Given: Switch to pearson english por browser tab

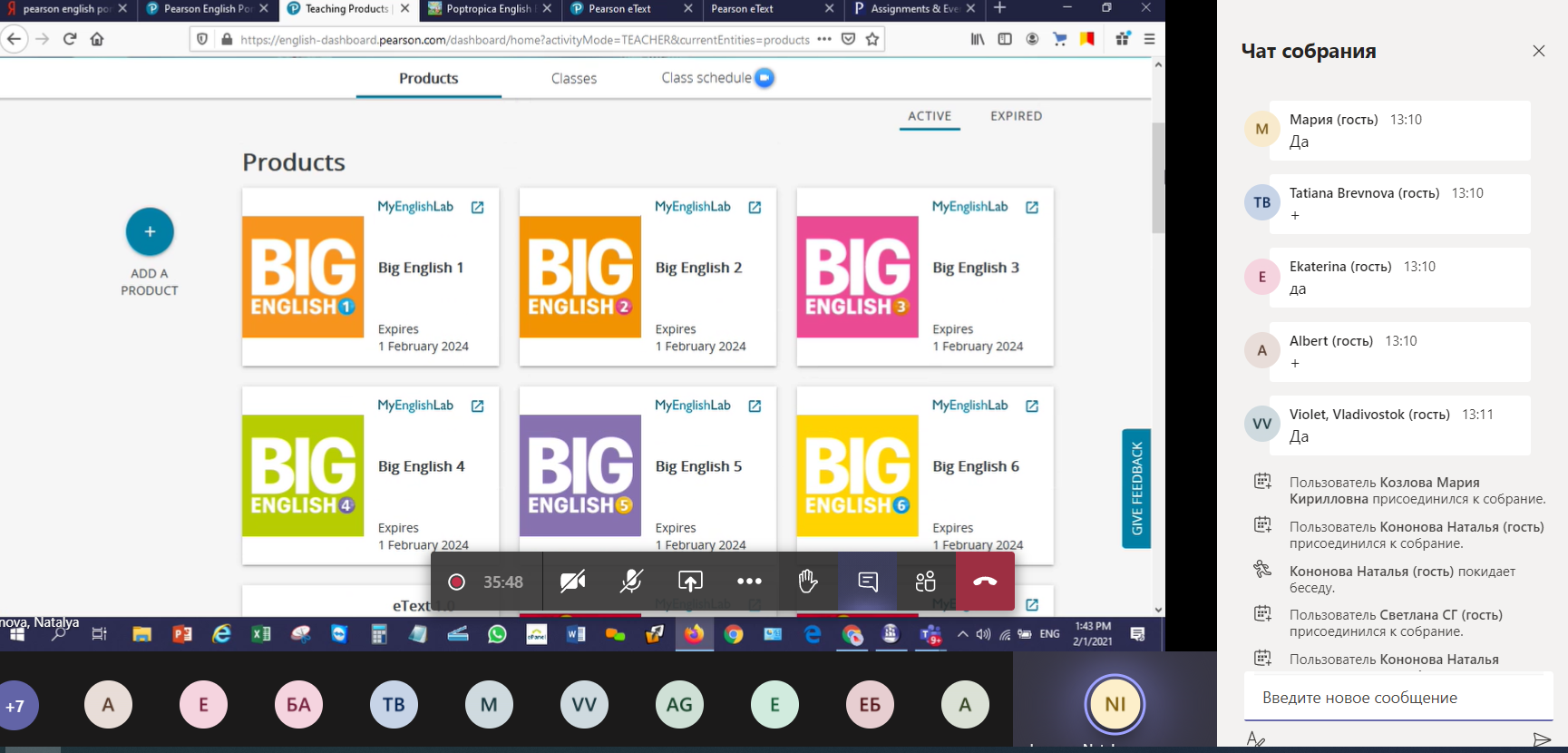Looking at the screenshot, I should [x=65, y=9].
